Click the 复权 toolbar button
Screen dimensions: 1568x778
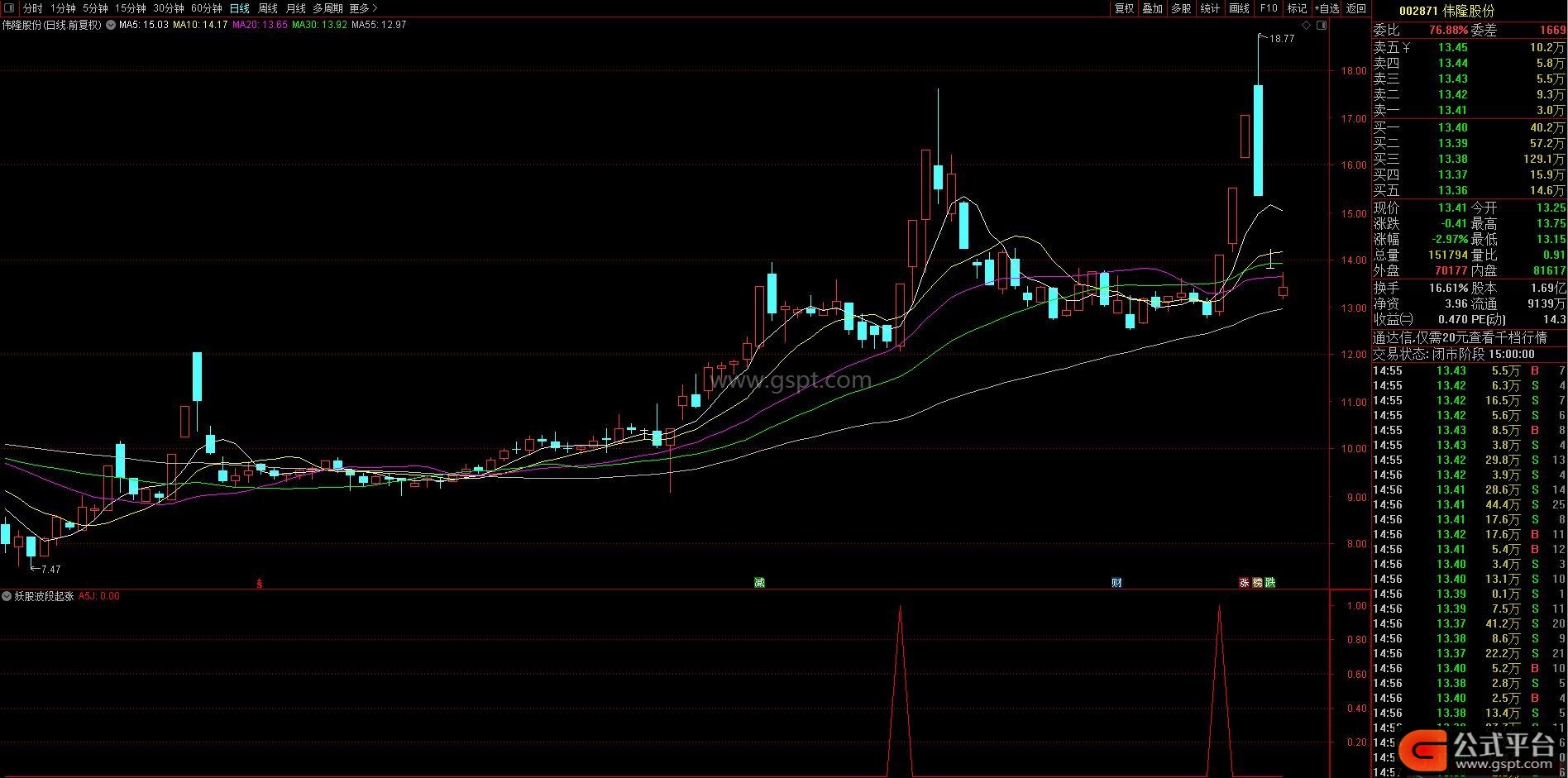point(1124,8)
